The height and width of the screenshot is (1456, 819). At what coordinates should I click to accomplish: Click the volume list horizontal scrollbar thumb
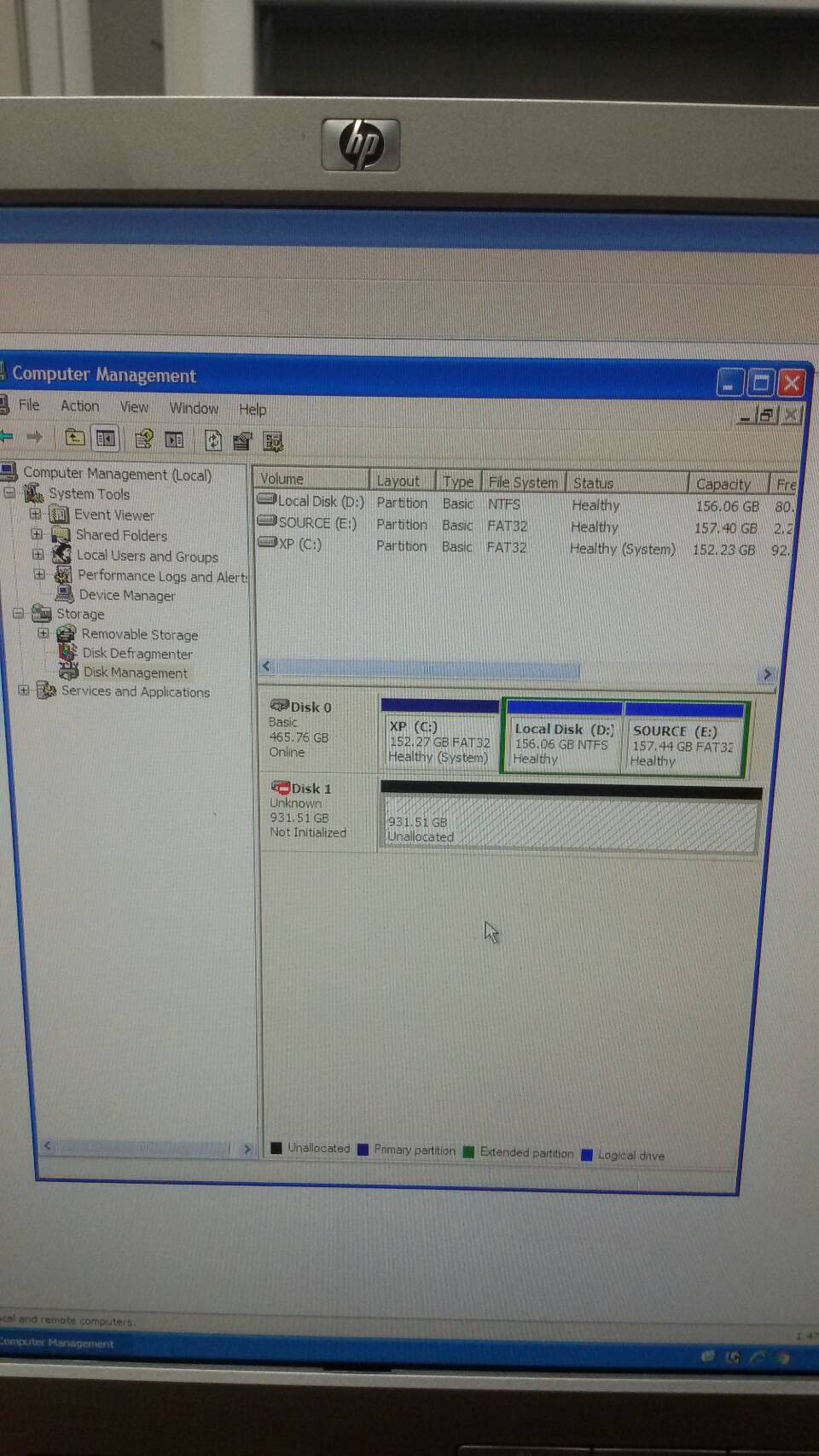pos(427,669)
